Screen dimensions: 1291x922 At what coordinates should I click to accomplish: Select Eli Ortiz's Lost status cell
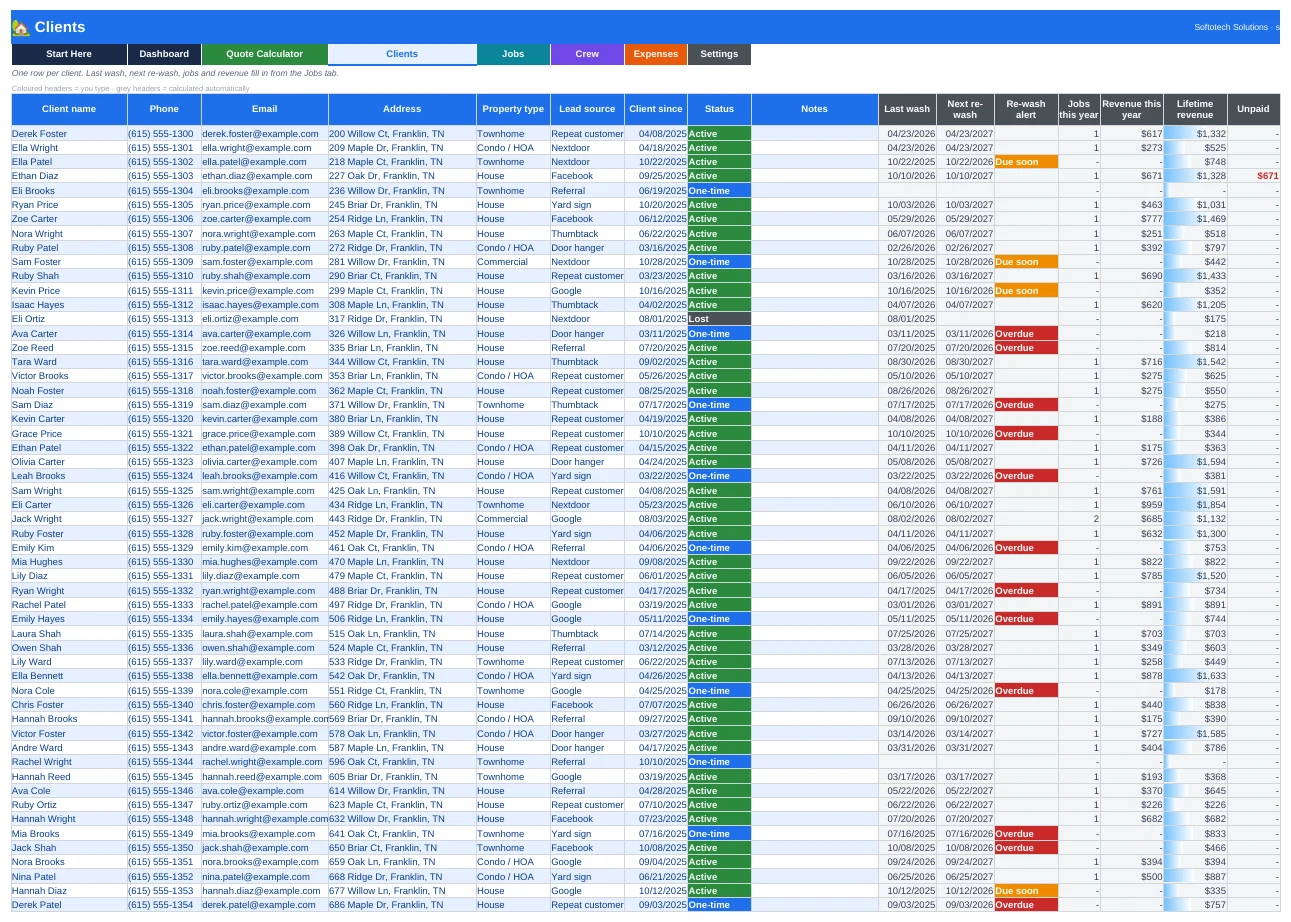click(719, 319)
